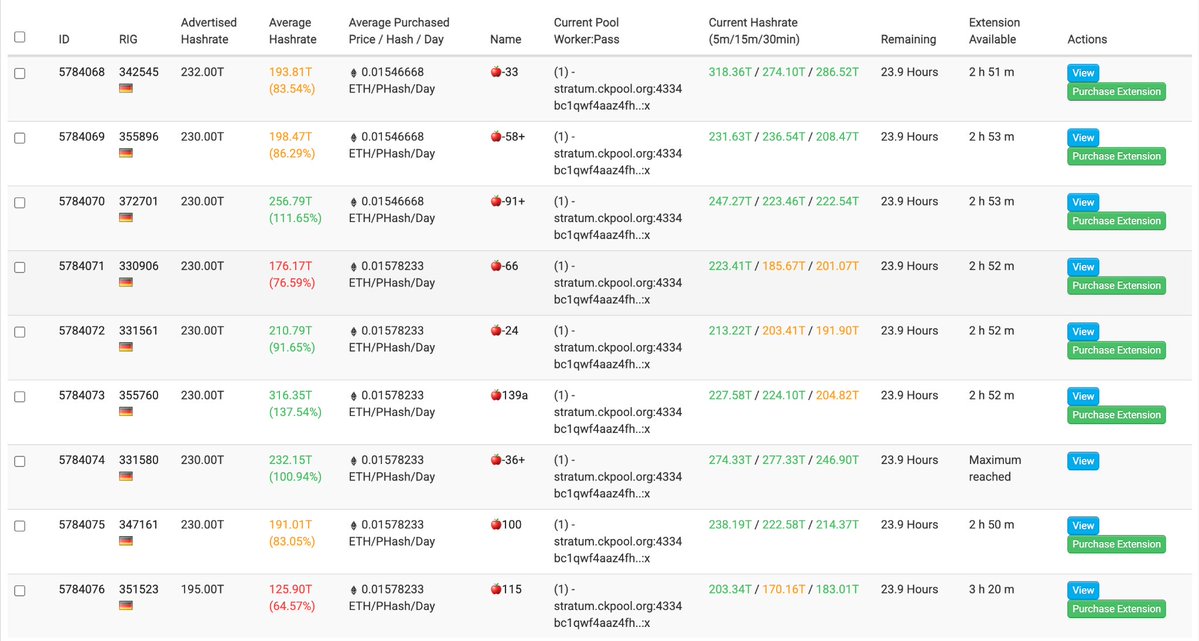1199x641 pixels.
Task: Click the Advertised Hashrate column header
Action: pos(209,31)
